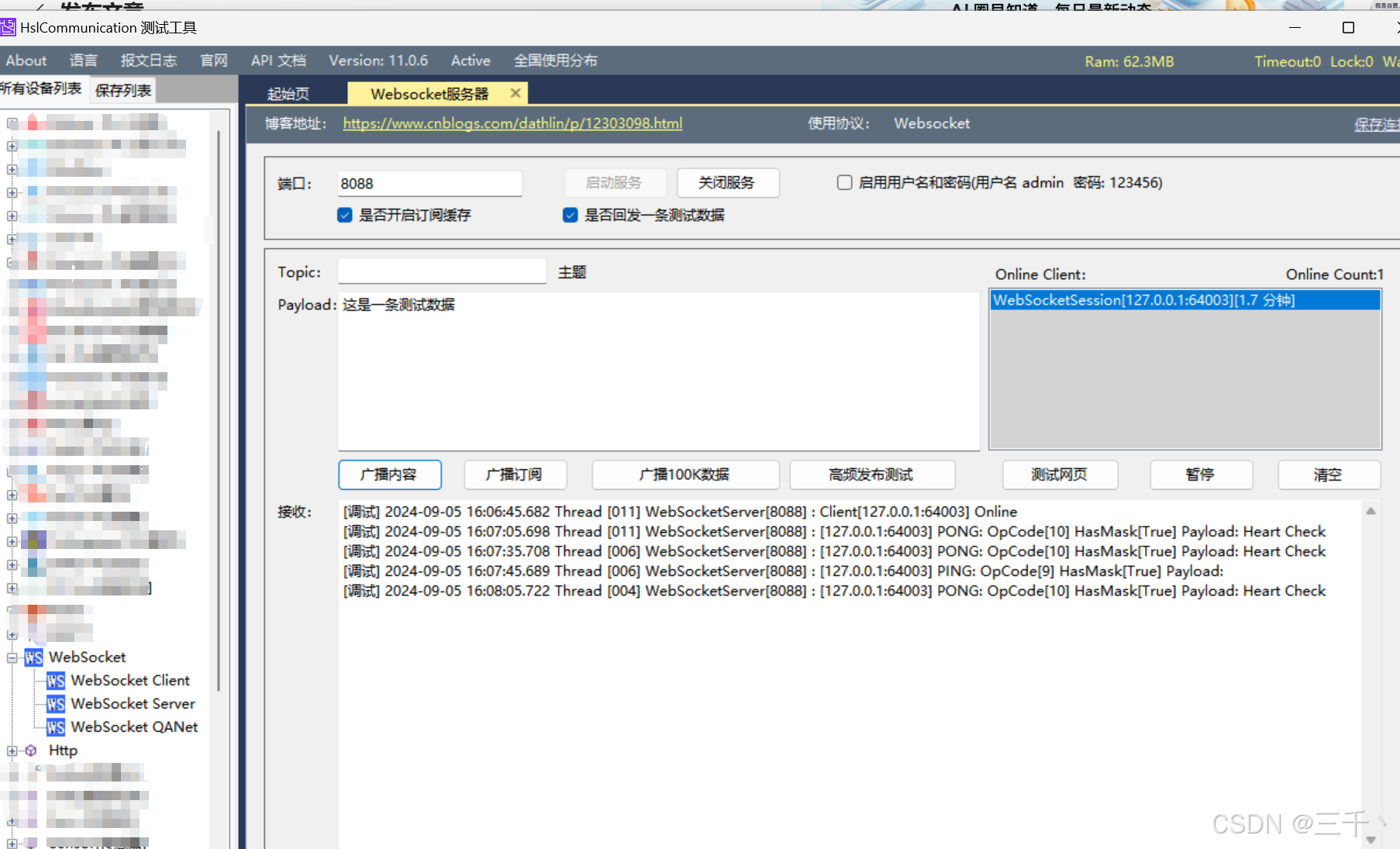Click the 广播100K数据 button
This screenshot has height=849, width=1400.
pos(684,475)
